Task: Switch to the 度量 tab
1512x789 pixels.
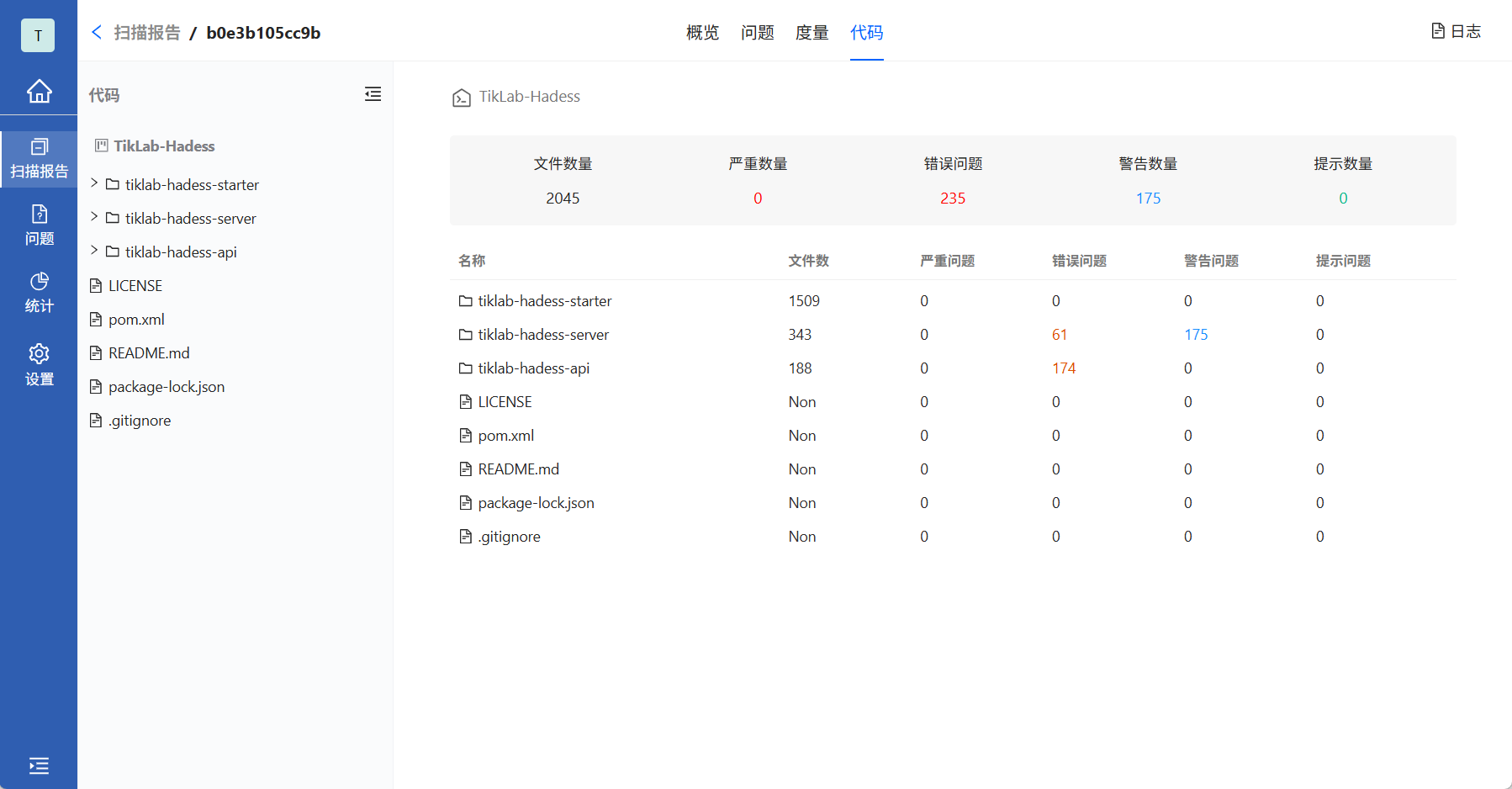Action: click(x=812, y=32)
